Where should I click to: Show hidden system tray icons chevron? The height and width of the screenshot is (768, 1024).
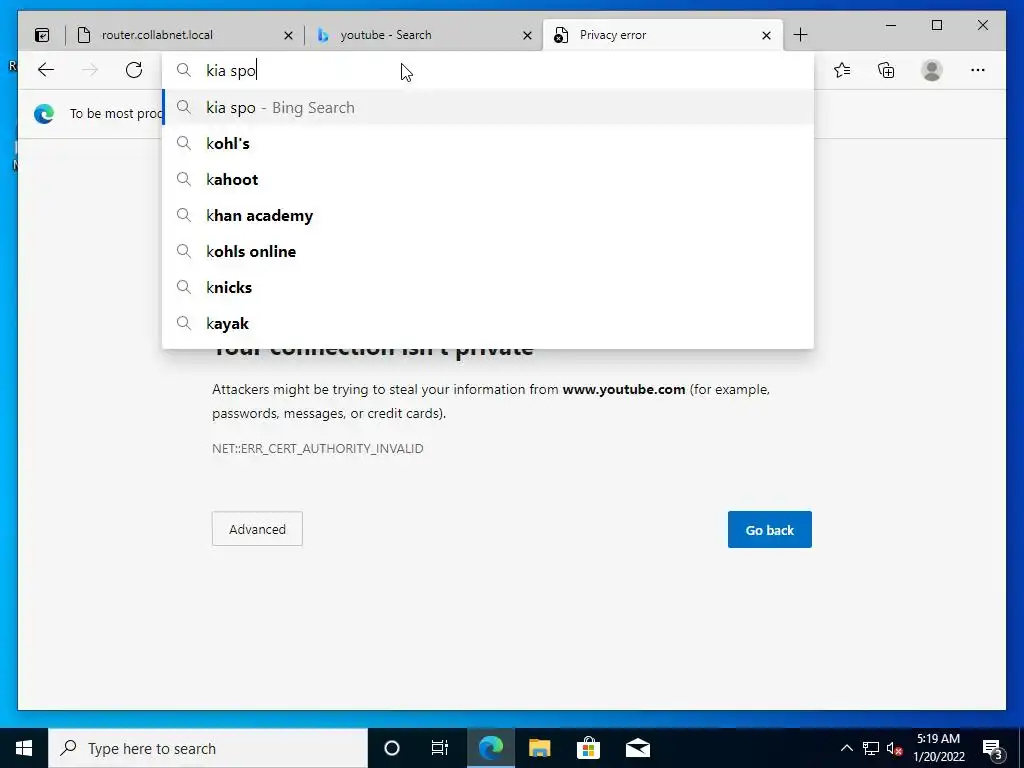click(x=846, y=748)
